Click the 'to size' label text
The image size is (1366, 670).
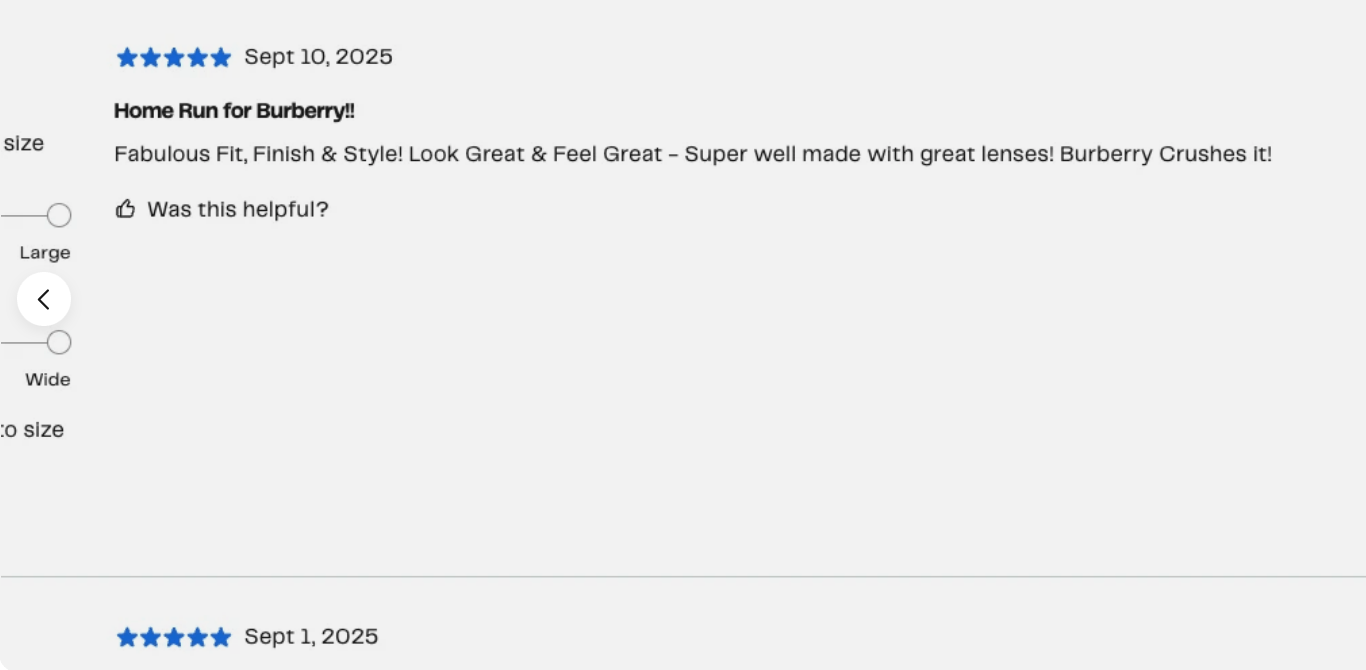click(32, 430)
